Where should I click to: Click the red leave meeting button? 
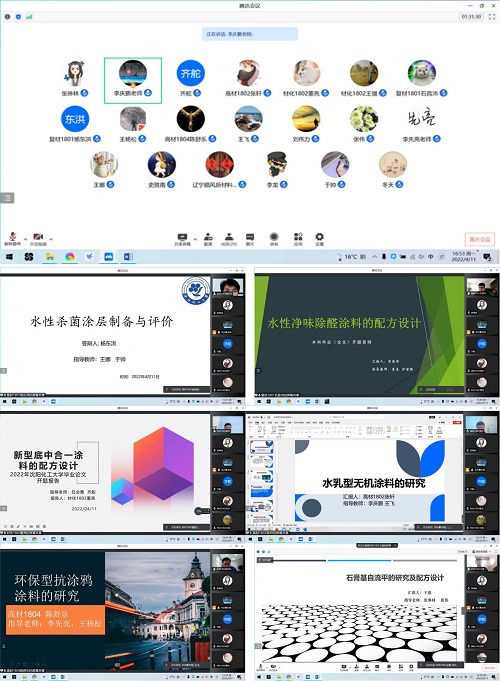point(480,239)
